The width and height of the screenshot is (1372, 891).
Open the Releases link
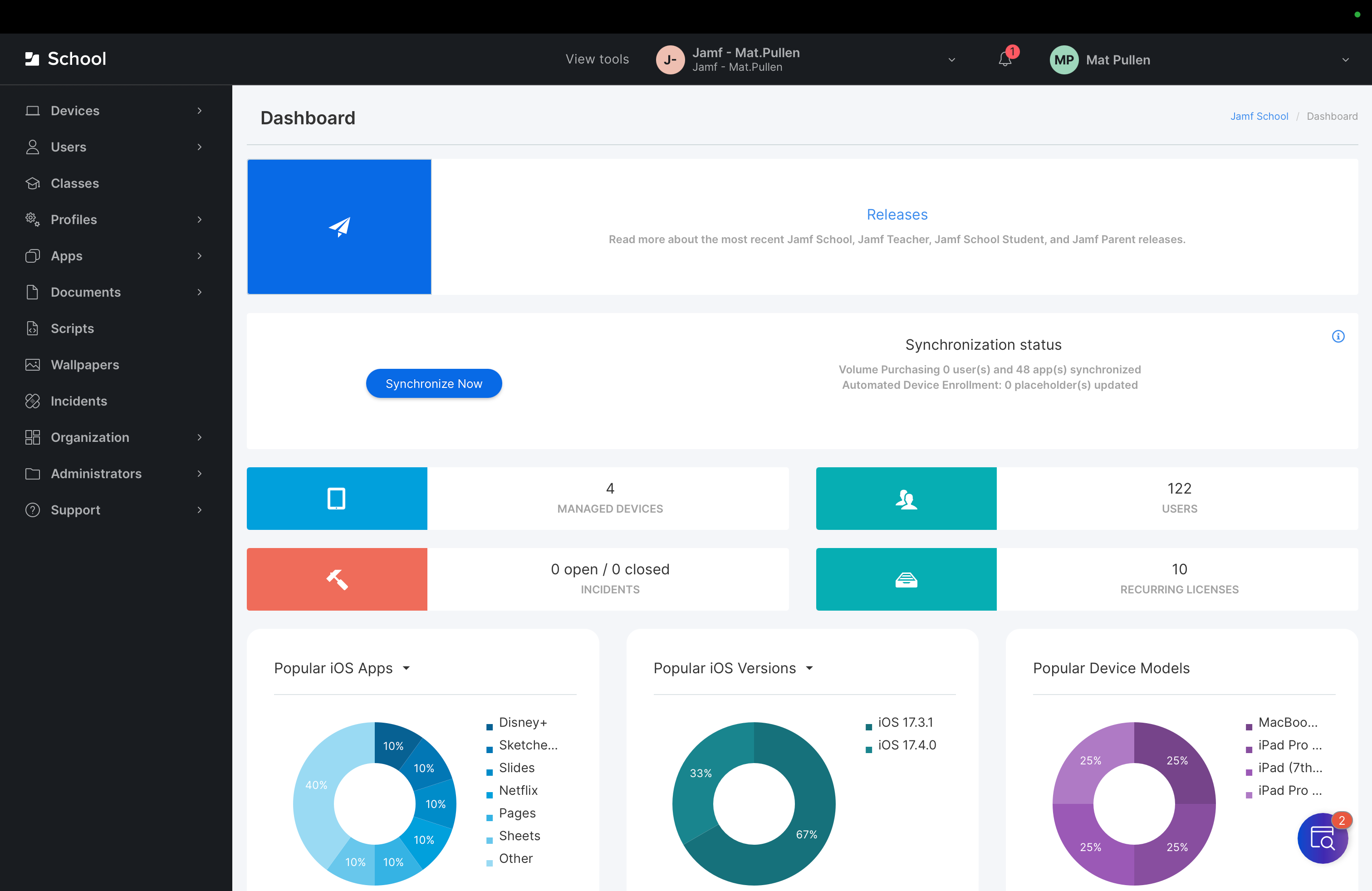(x=897, y=215)
